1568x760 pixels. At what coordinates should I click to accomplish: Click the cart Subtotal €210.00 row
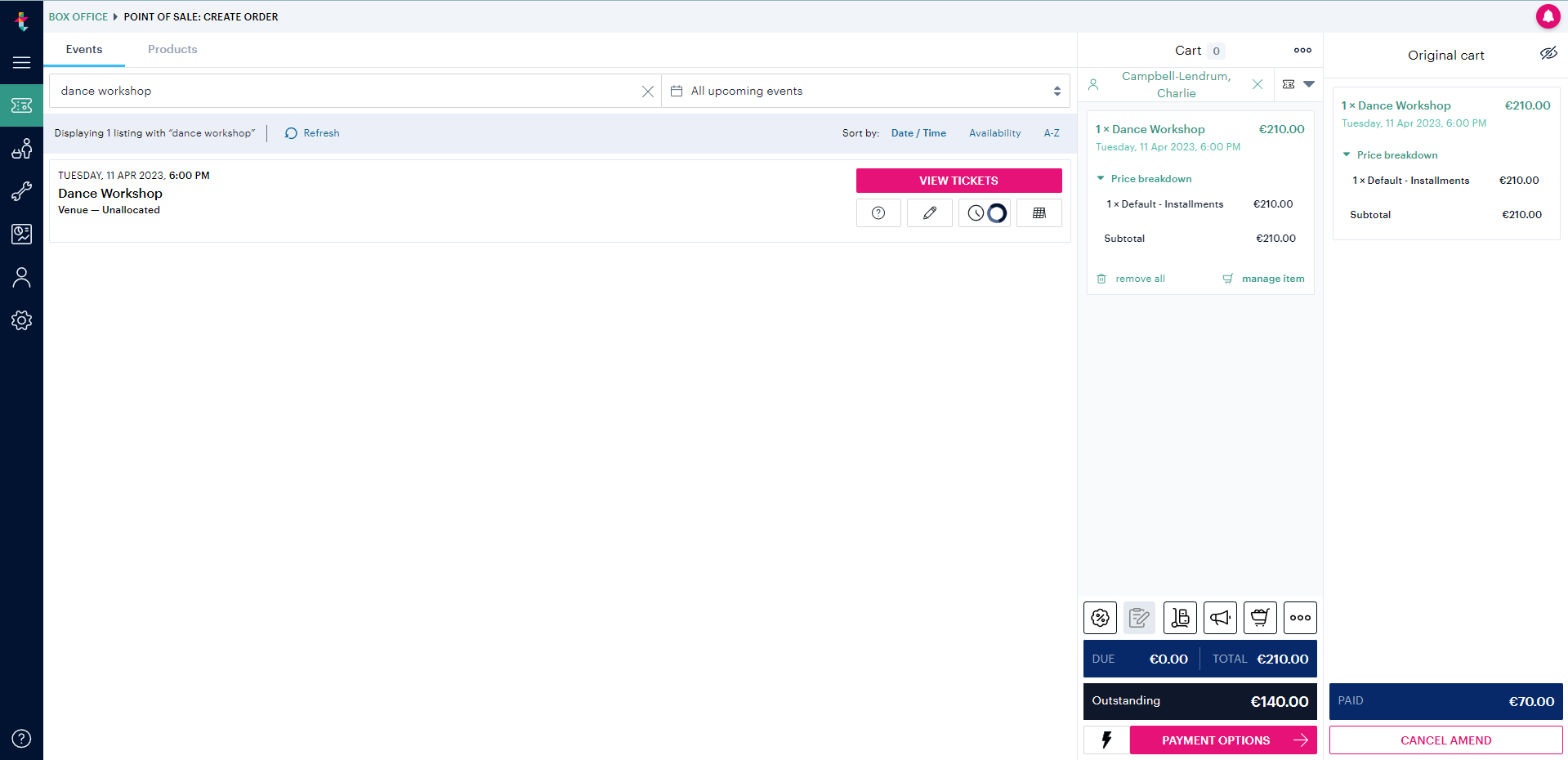1199,239
